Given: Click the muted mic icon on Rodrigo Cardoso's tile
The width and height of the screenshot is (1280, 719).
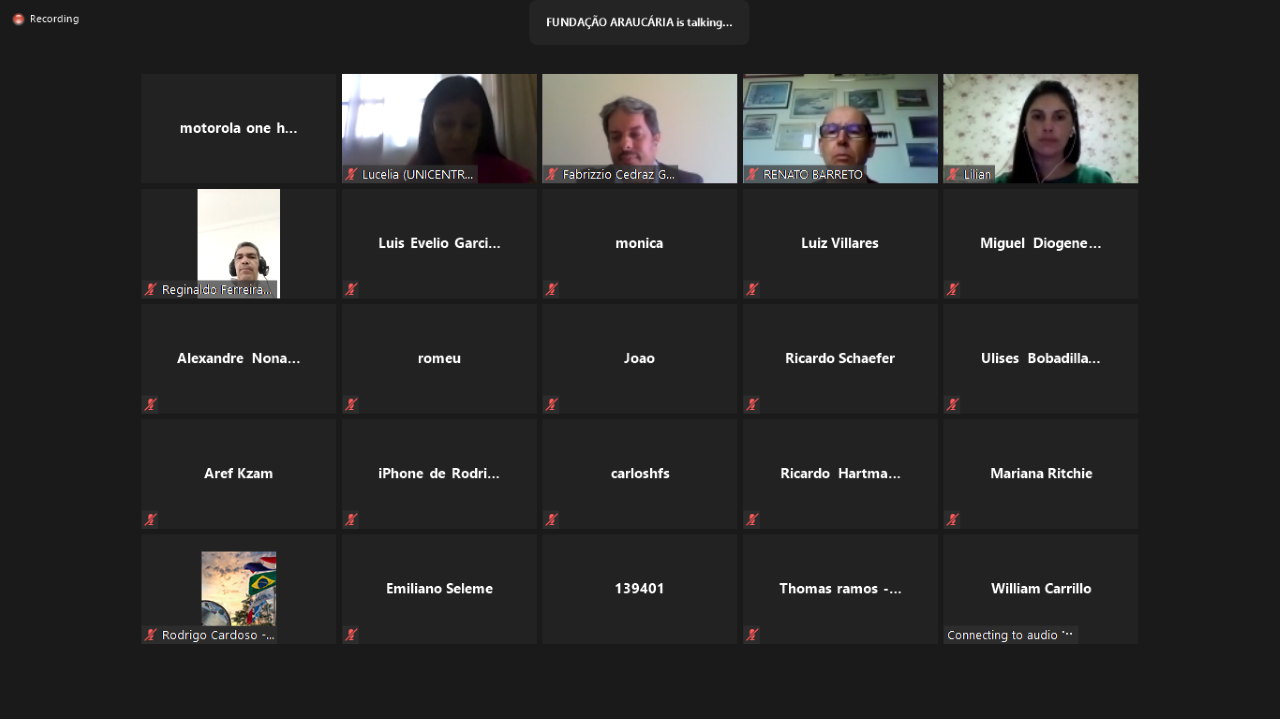Looking at the screenshot, I should 150,634.
